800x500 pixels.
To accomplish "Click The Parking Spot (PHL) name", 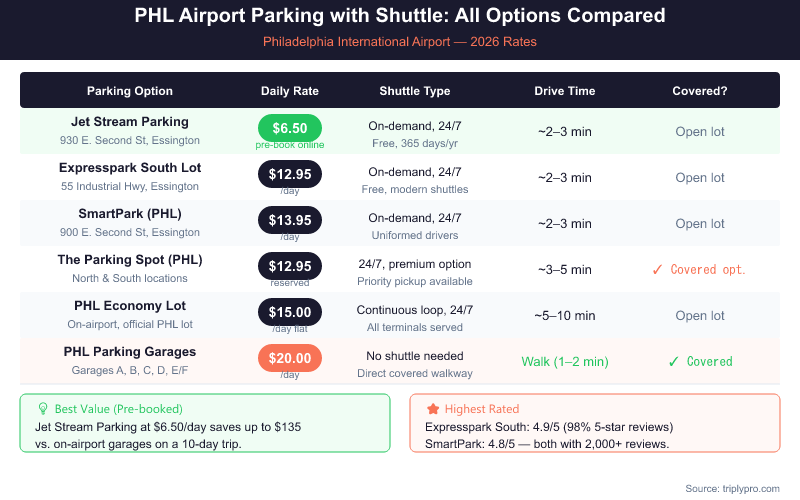I will (130, 260).
